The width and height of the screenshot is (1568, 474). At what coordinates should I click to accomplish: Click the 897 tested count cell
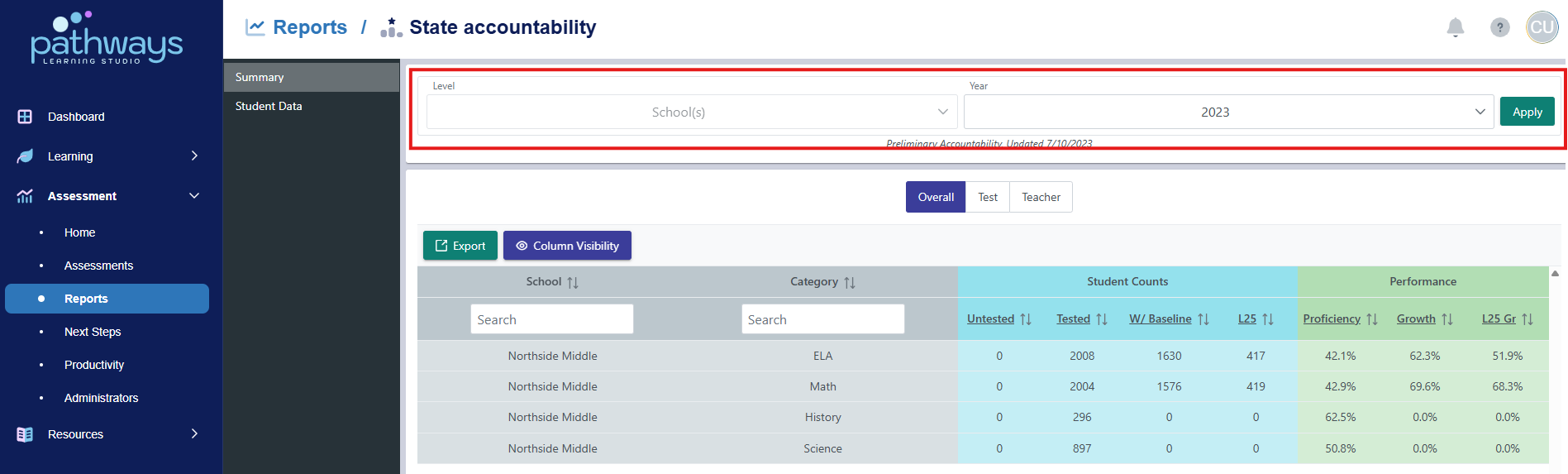coord(1082,448)
